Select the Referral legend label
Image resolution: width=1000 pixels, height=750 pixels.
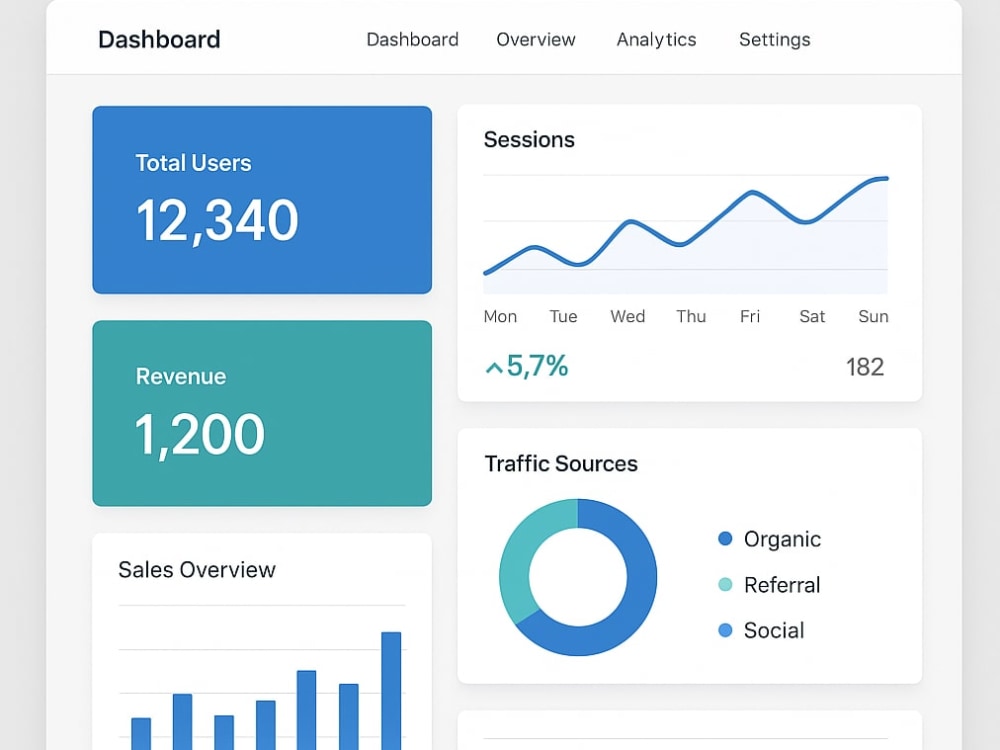[x=782, y=585]
